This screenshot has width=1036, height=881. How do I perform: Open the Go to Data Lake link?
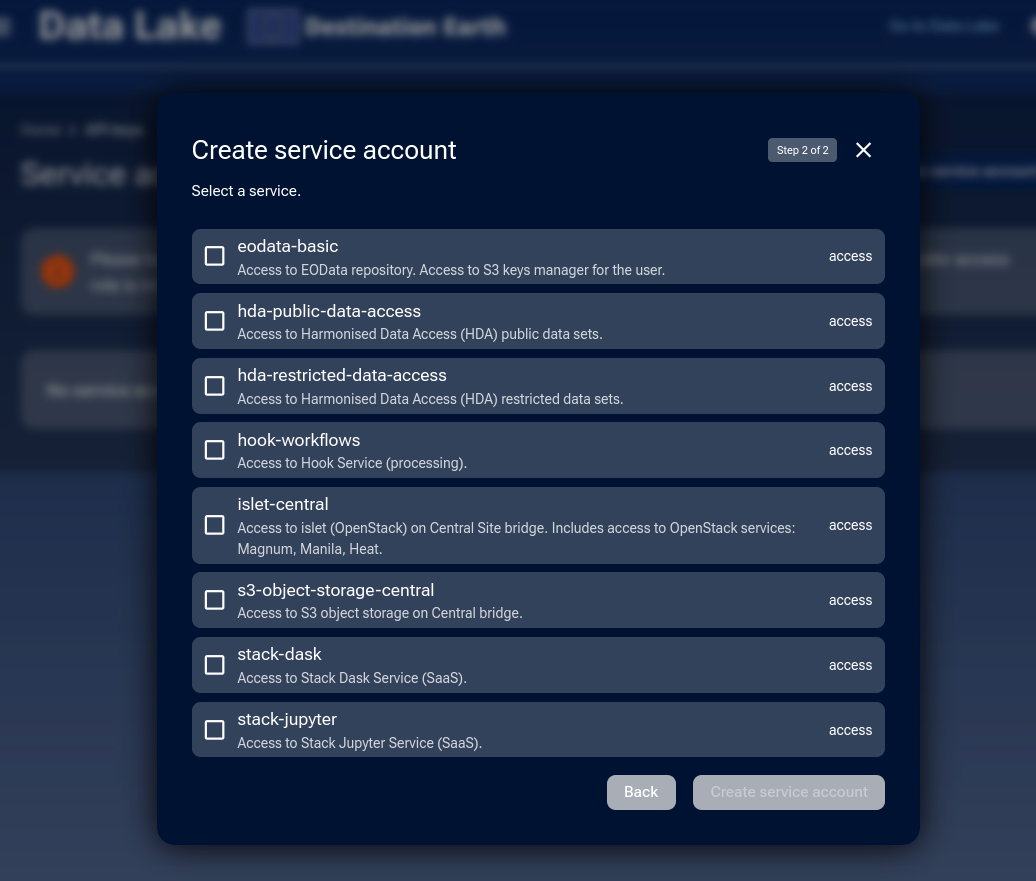[943, 27]
